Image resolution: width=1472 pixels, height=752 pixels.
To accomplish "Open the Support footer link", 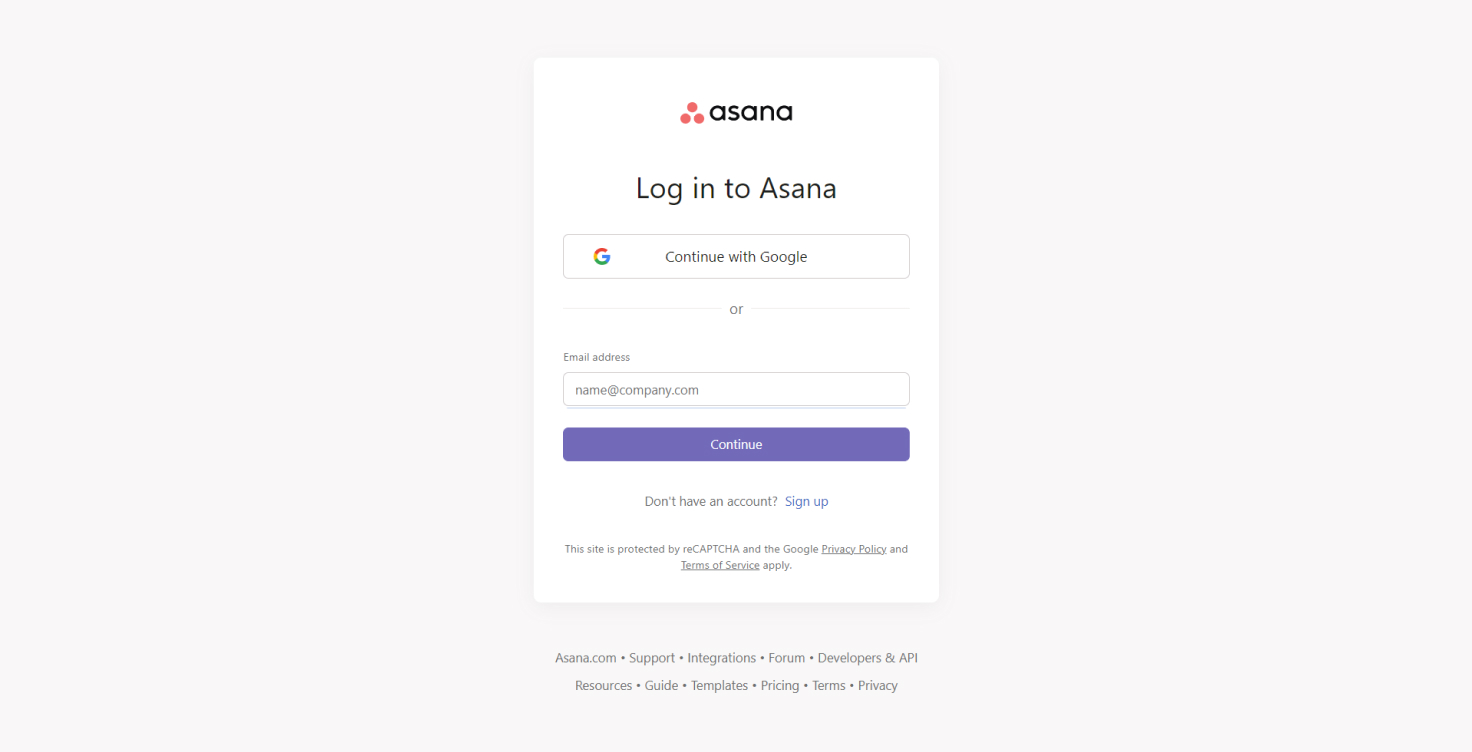I will pyautogui.click(x=652, y=658).
